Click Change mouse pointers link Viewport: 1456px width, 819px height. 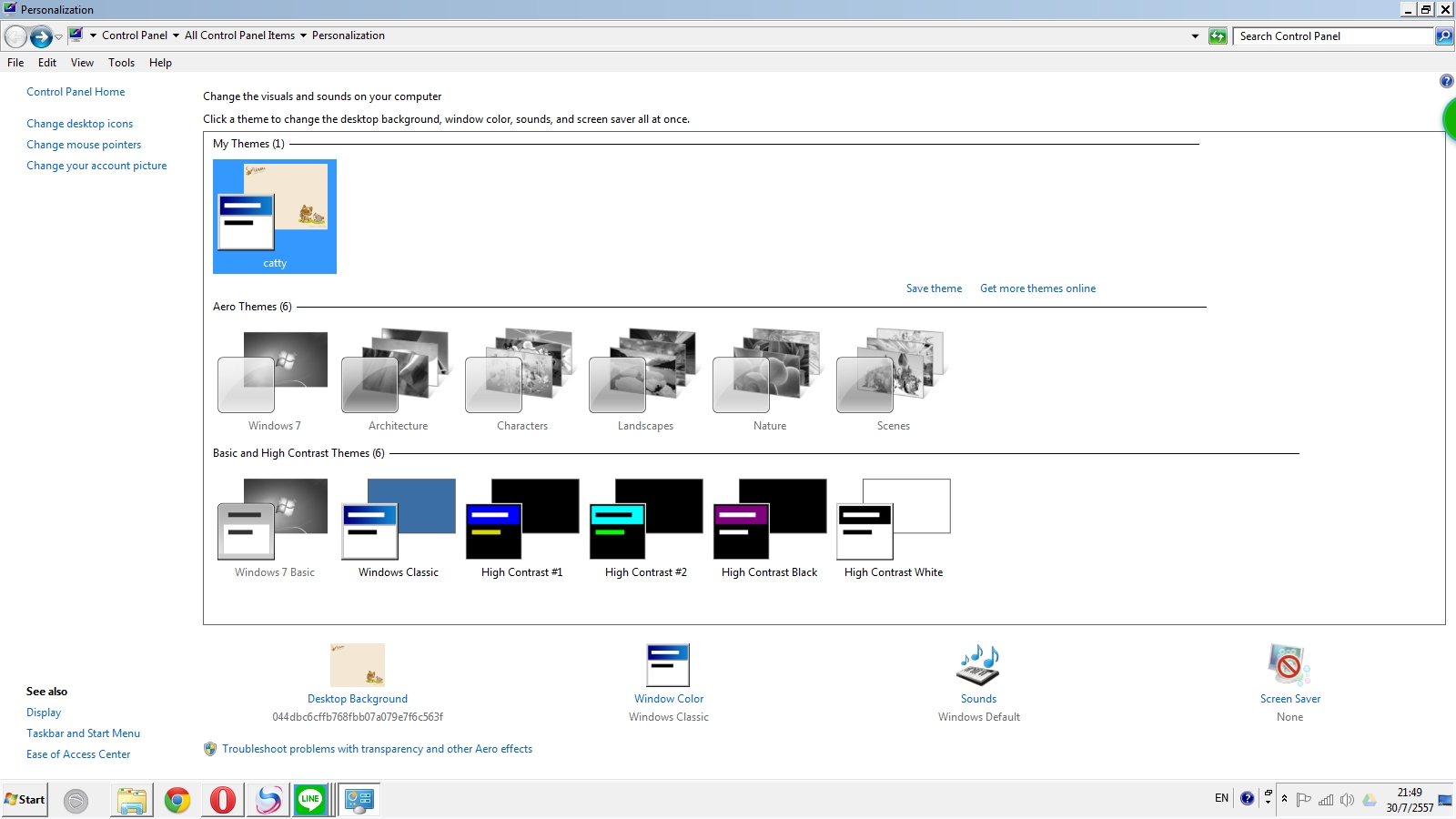pyautogui.click(x=84, y=145)
